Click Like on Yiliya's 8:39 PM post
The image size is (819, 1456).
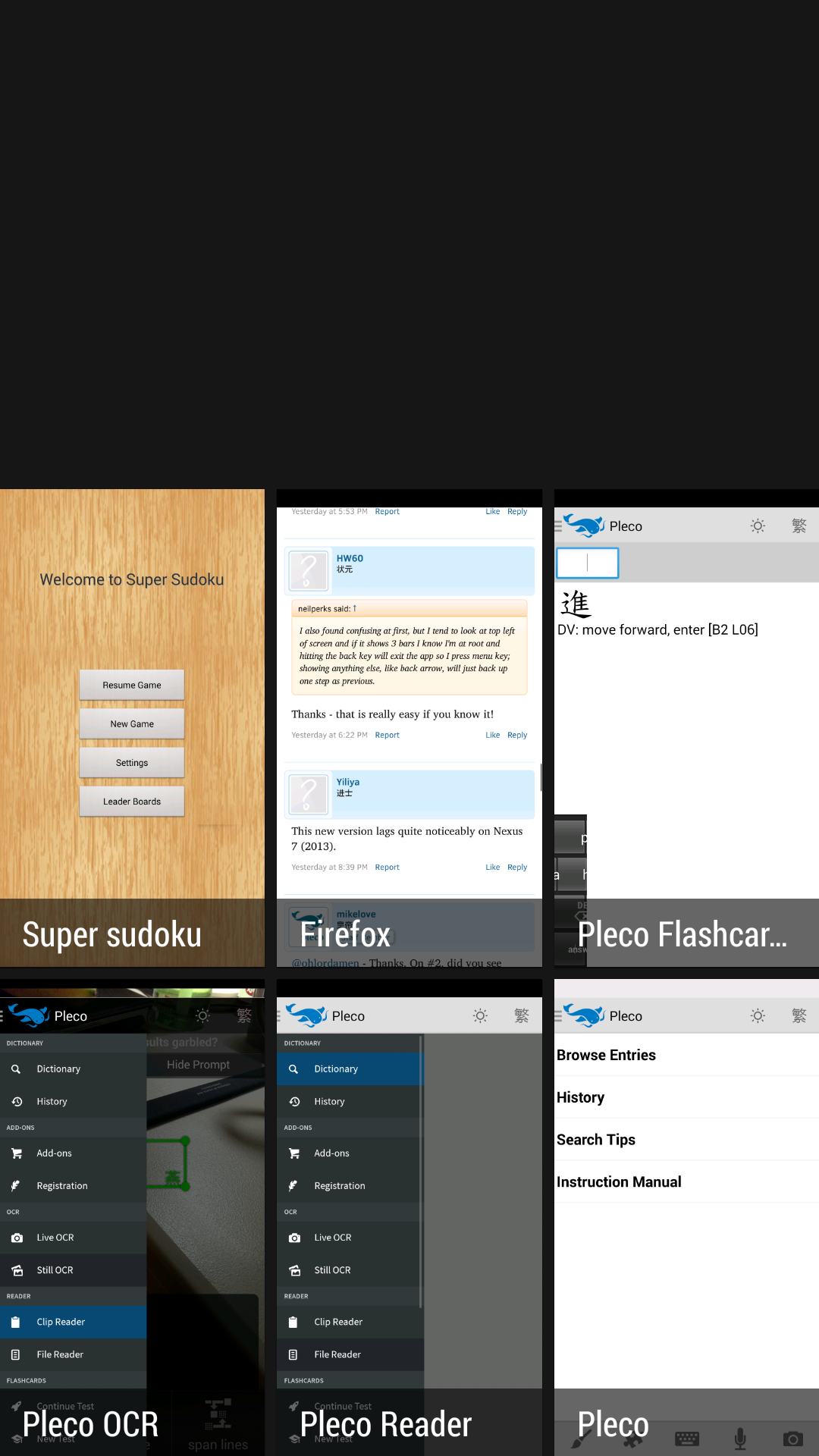pos(493,867)
